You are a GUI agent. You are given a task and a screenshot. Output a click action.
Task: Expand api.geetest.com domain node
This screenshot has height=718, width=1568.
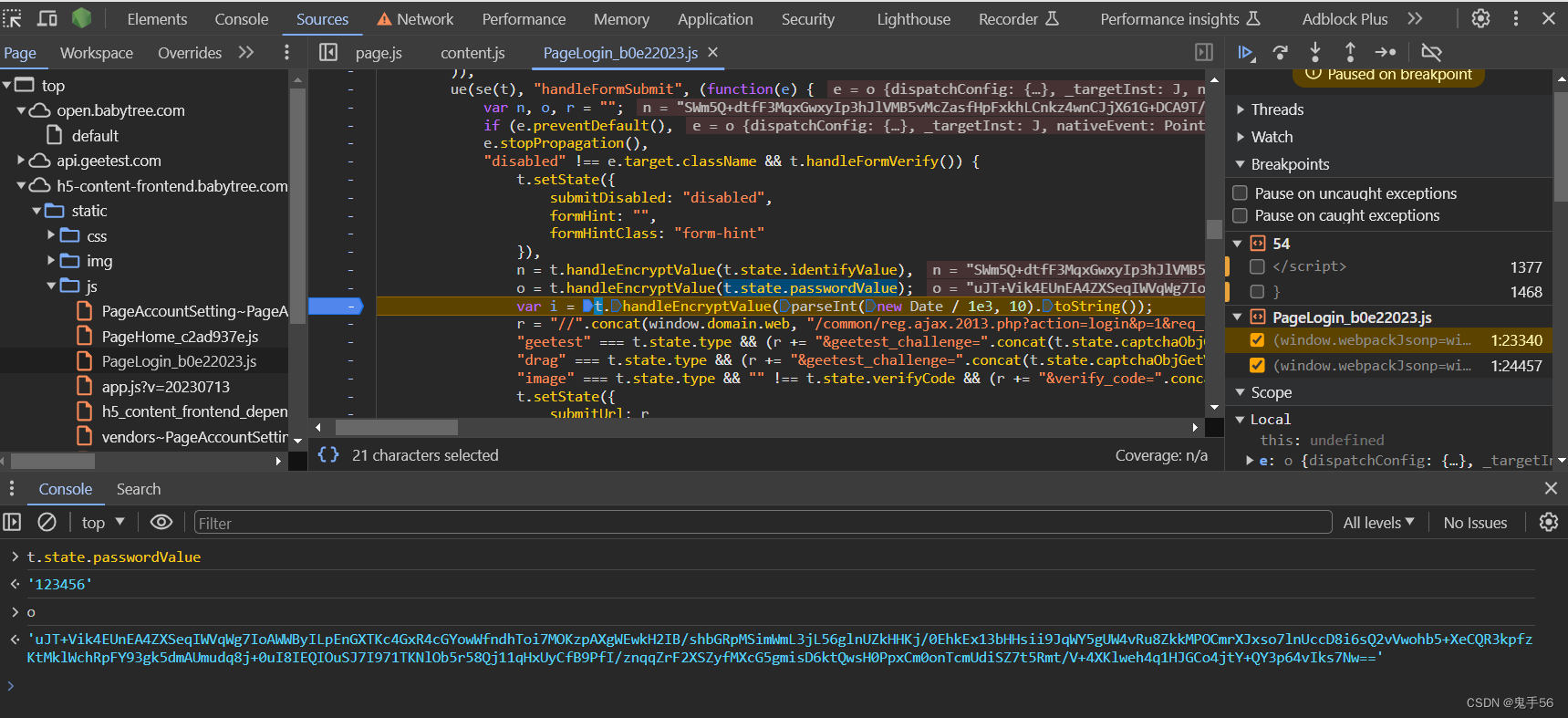22,161
